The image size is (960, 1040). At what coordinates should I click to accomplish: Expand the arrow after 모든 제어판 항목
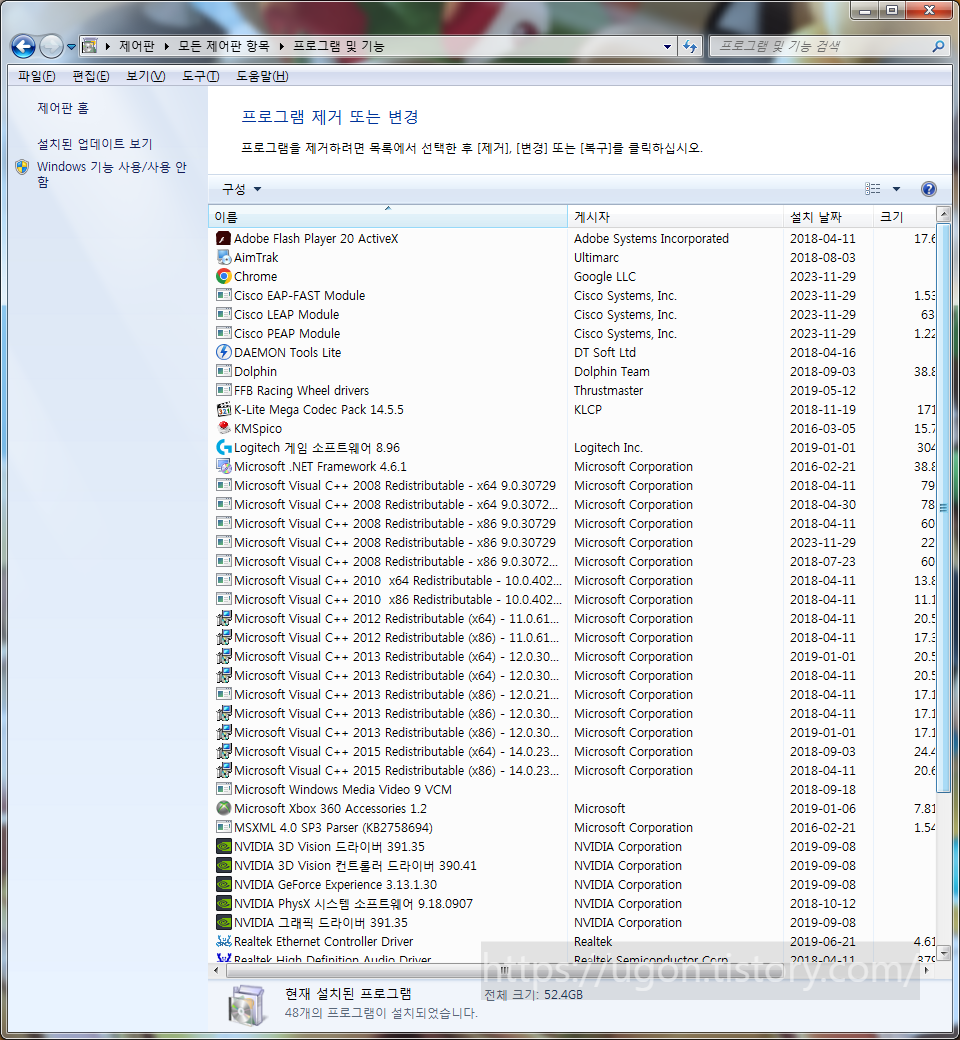pyautogui.click(x=281, y=46)
